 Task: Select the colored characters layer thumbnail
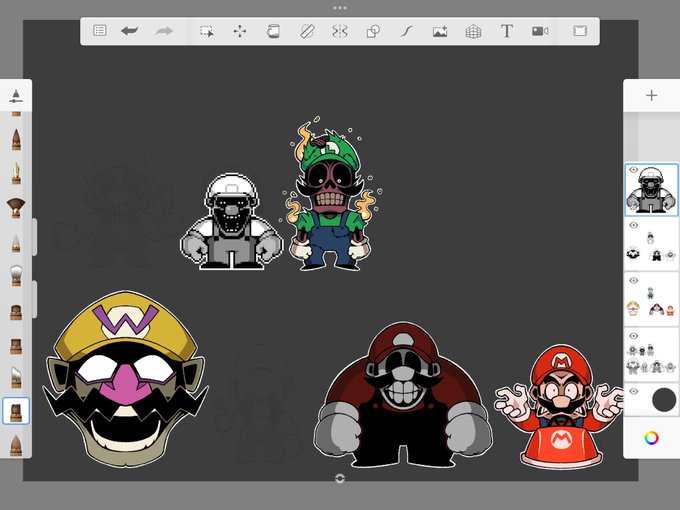pyautogui.click(x=651, y=300)
